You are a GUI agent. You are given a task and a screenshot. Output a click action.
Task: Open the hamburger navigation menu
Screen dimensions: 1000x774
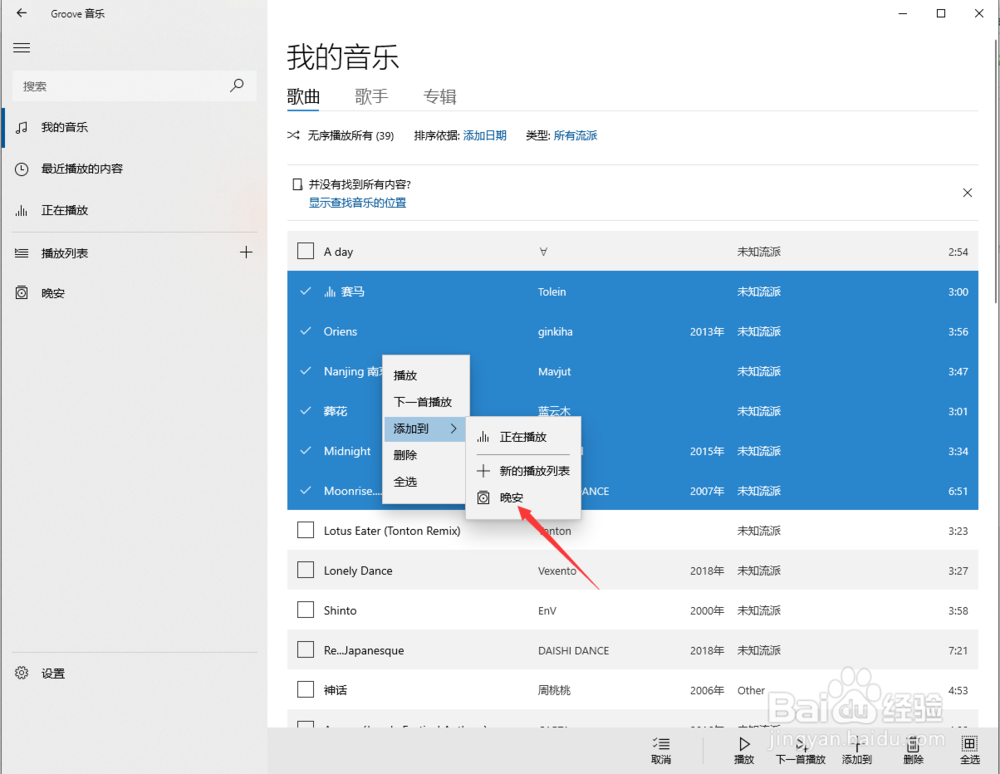(22, 48)
